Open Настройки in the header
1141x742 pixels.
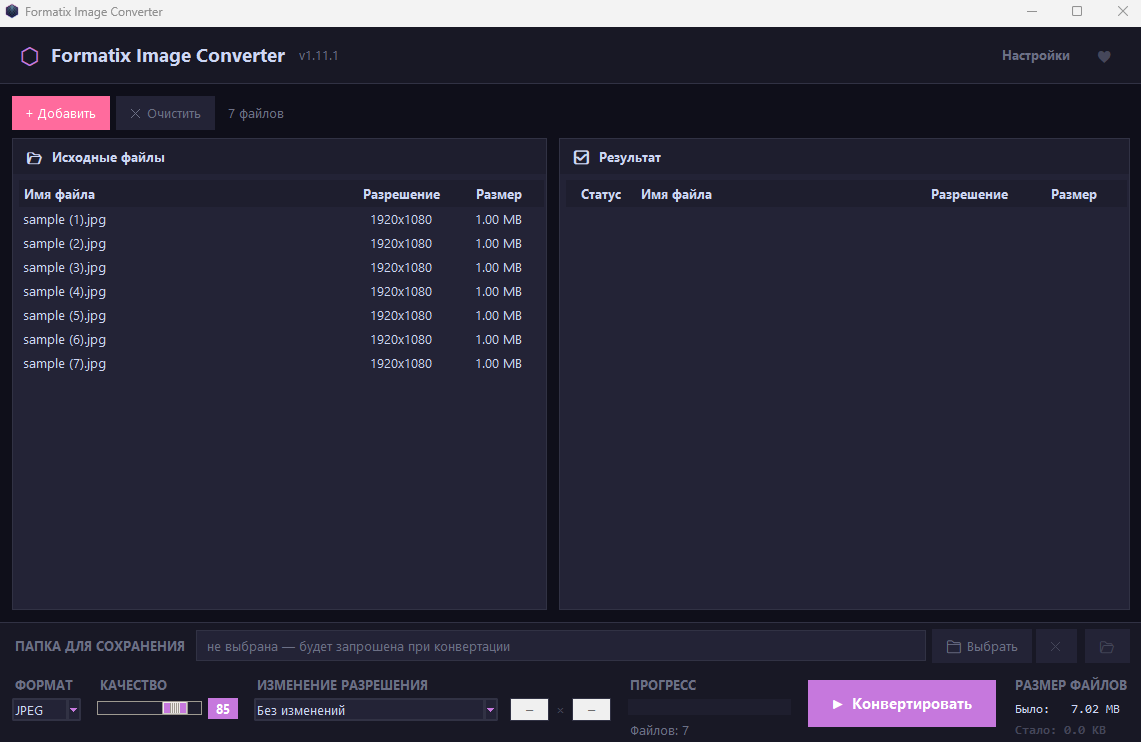coord(1035,55)
